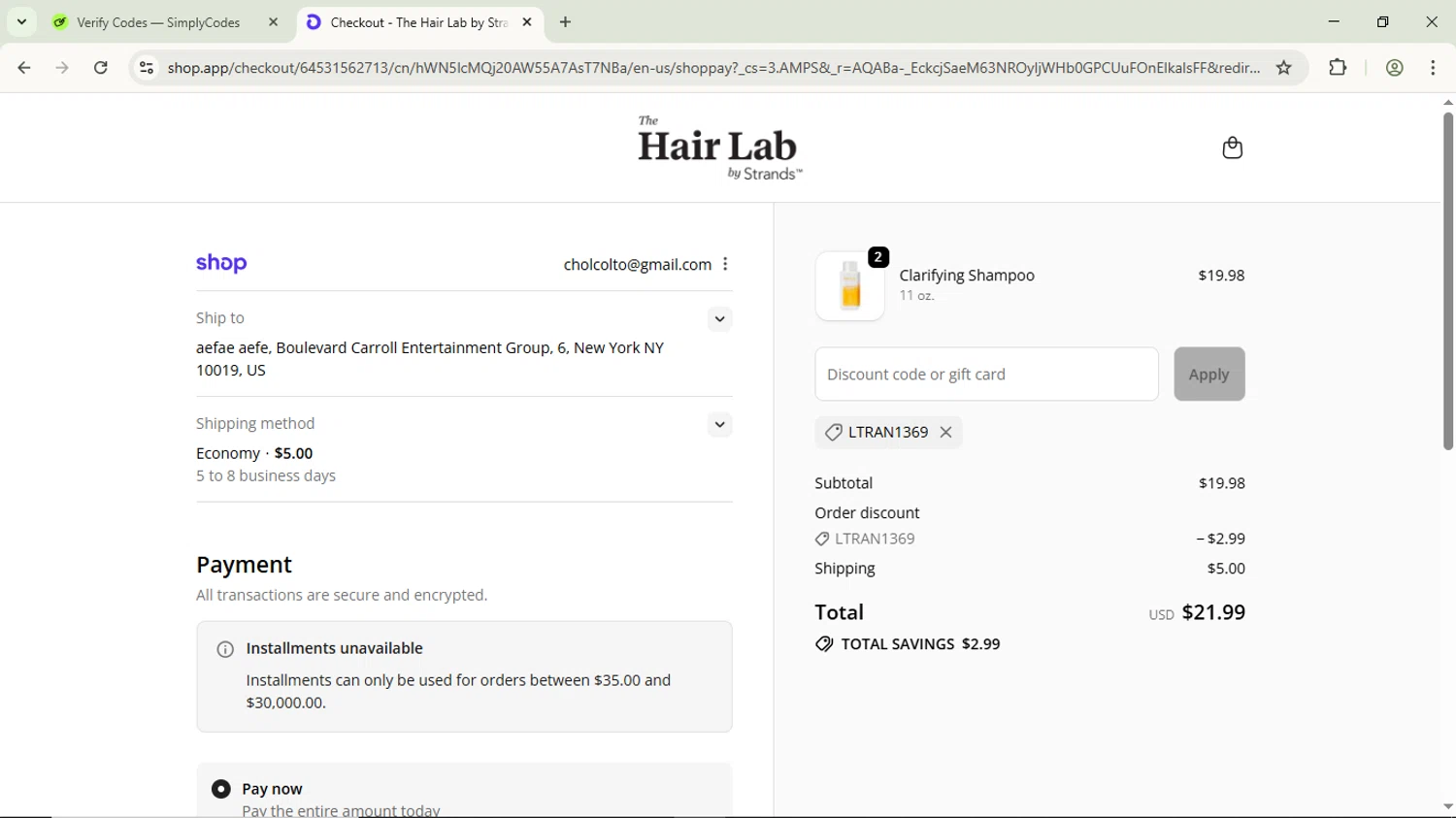This screenshot has width=1456, height=818.
Task: Click the scrollbar up arrow
Action: tap(1447, 102)
